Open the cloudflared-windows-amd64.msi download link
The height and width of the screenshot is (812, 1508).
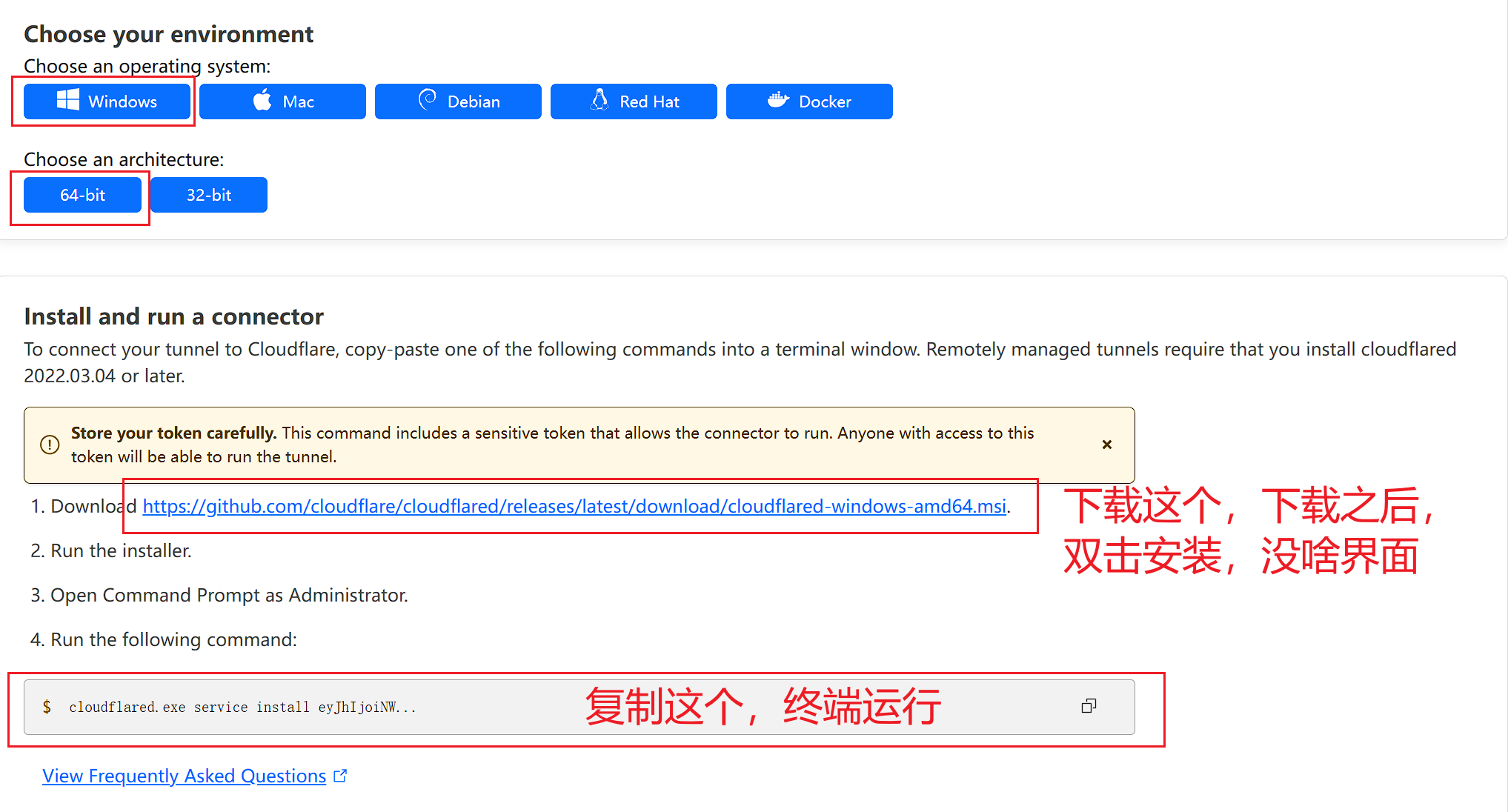[574, 506]
